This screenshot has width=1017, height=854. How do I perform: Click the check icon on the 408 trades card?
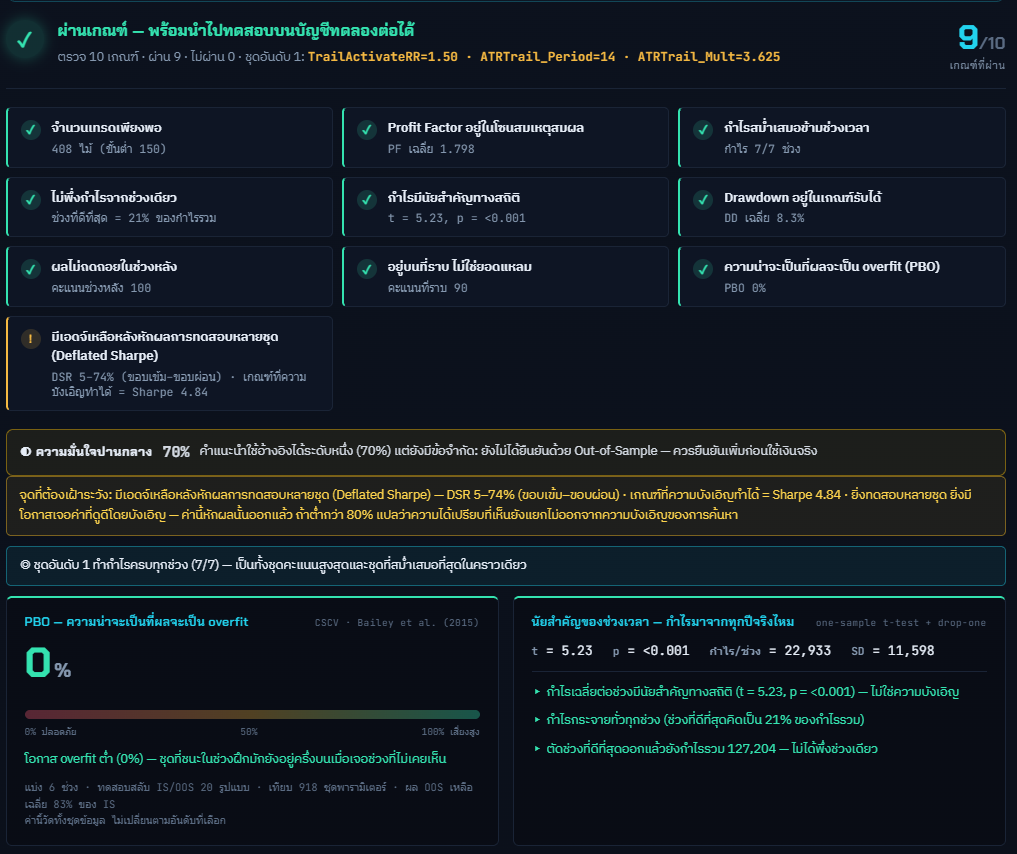click(x=30, y=130)
